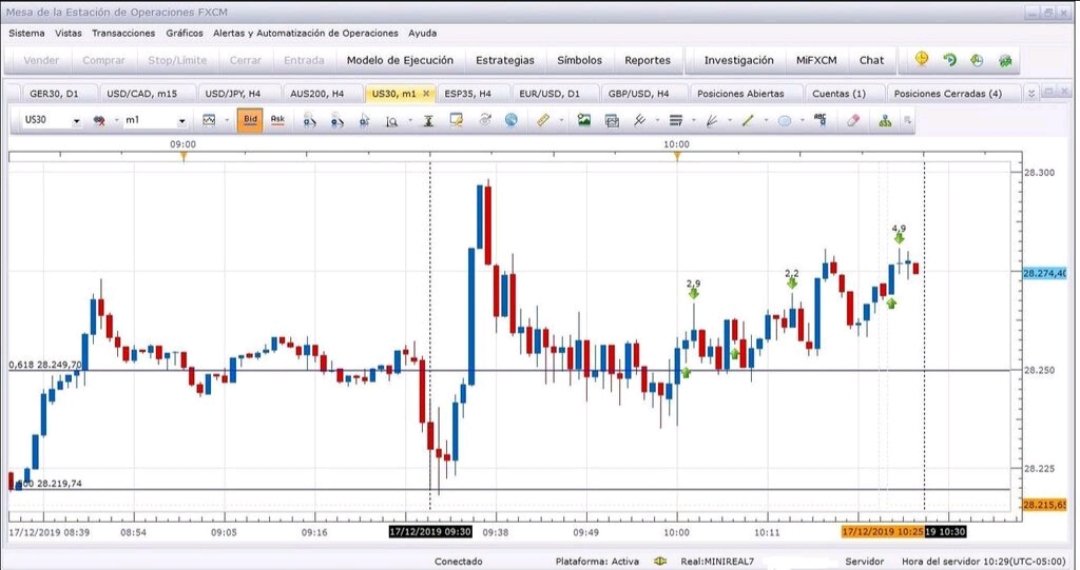Click the Estrategias button

pos(505,61)
